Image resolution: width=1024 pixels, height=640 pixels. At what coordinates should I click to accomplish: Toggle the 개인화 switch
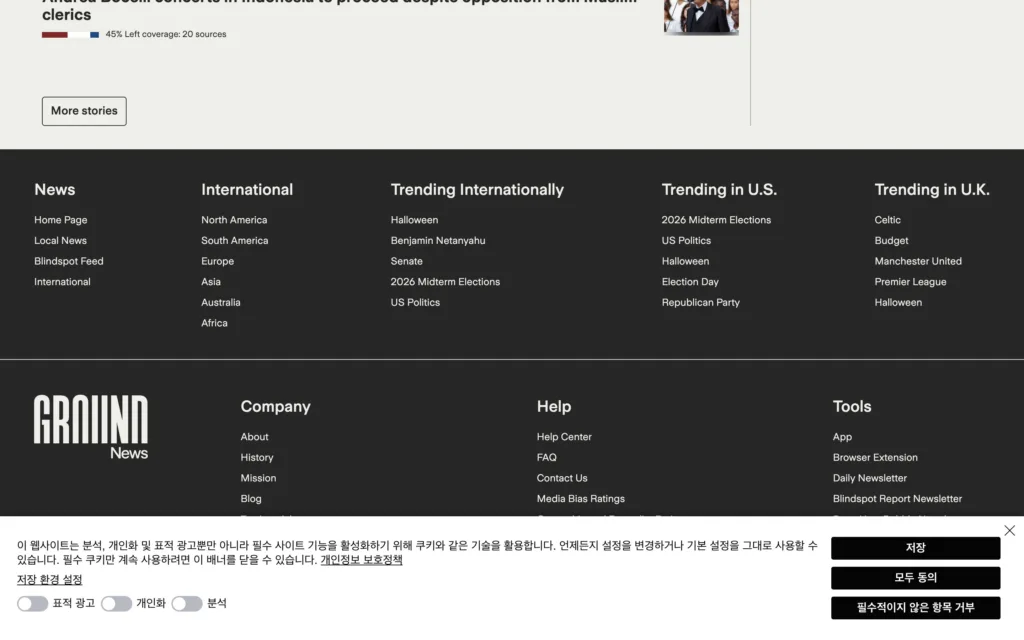(x=116, y=603)
